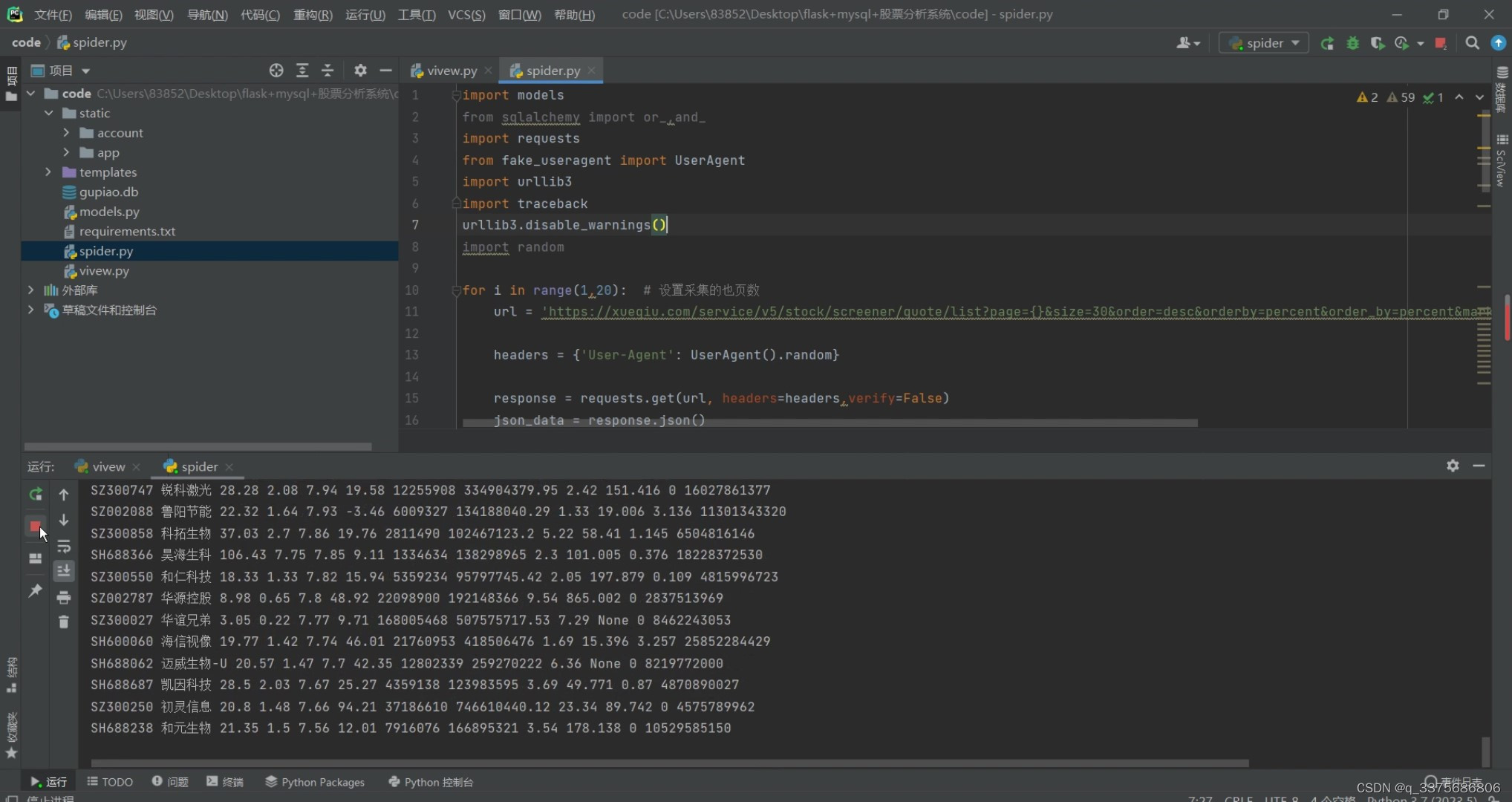Click the scroll down arrow icon in run panel

pos(62,518)
